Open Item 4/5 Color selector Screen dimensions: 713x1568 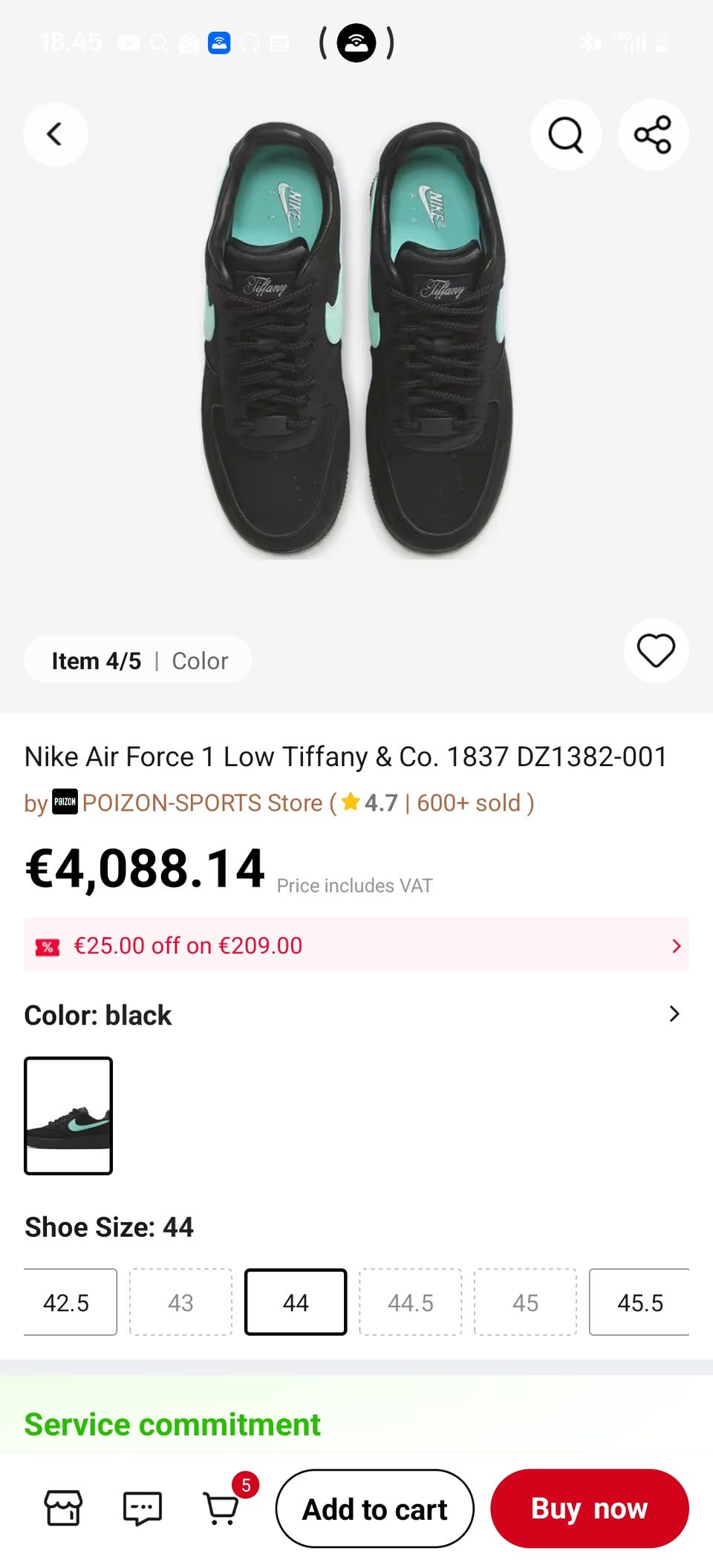[139, 661]
